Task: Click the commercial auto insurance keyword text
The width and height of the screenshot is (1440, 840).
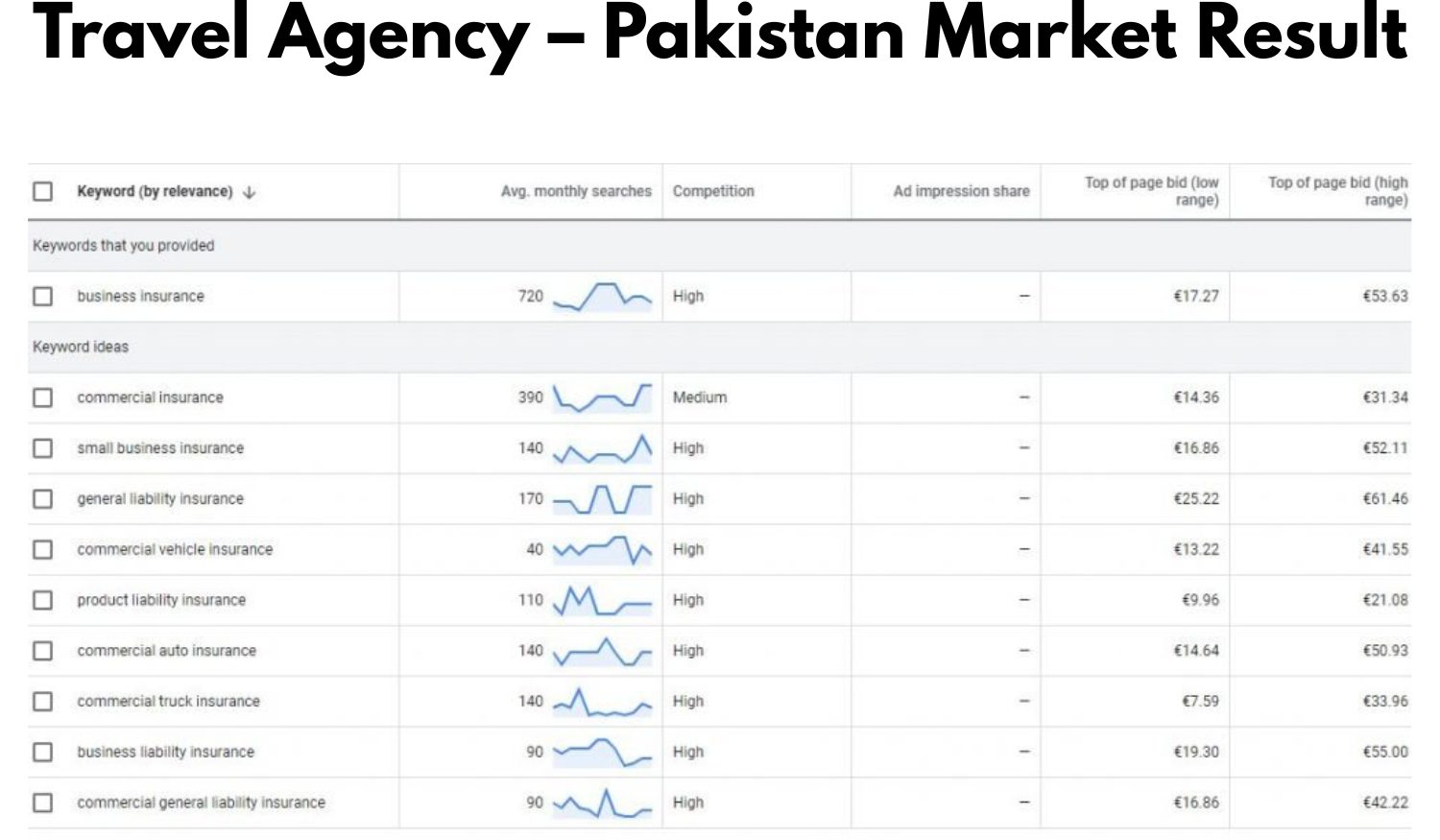Action: pos(167,651)
